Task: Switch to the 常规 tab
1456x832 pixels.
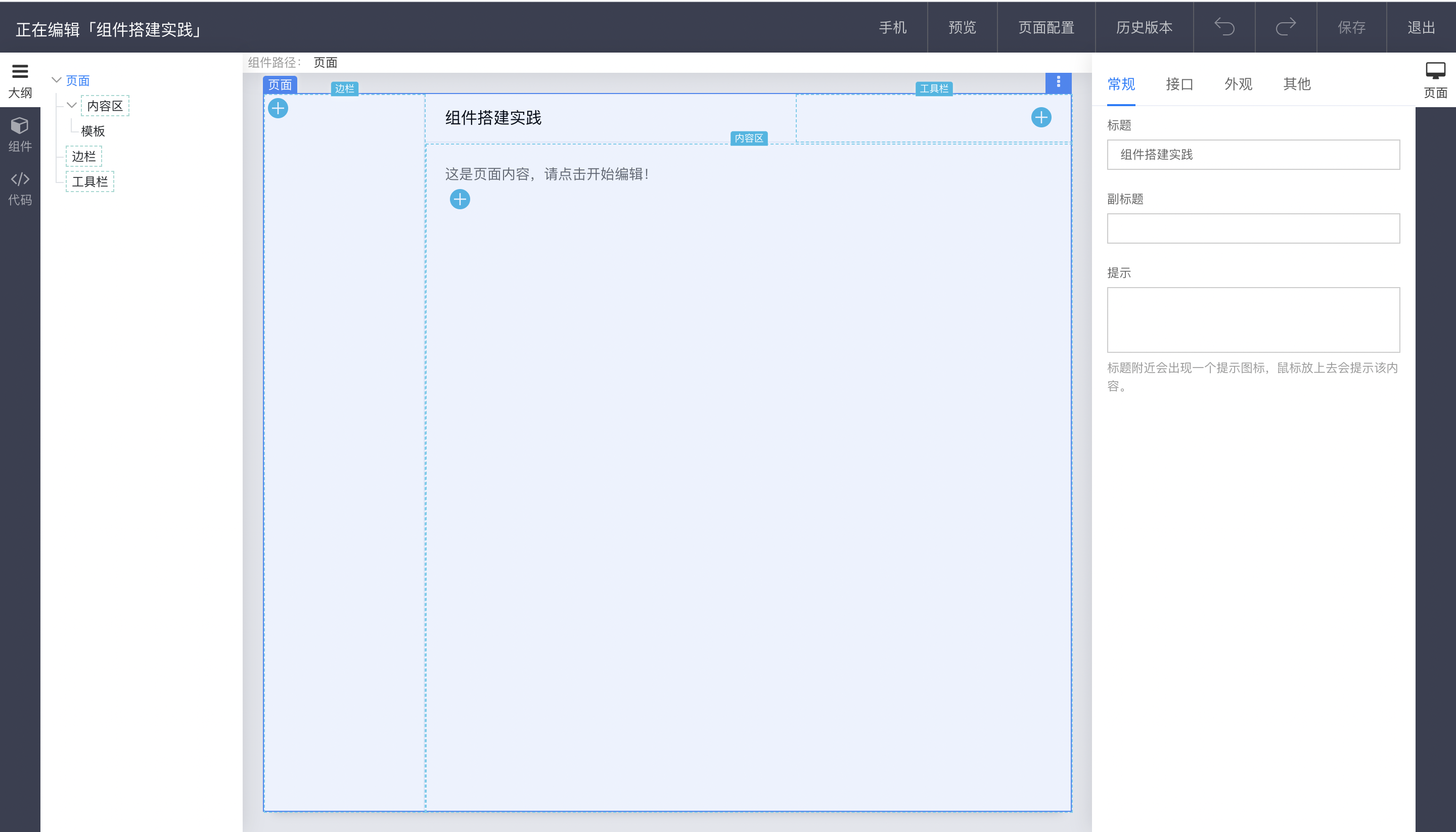Action: point(1121,84)
